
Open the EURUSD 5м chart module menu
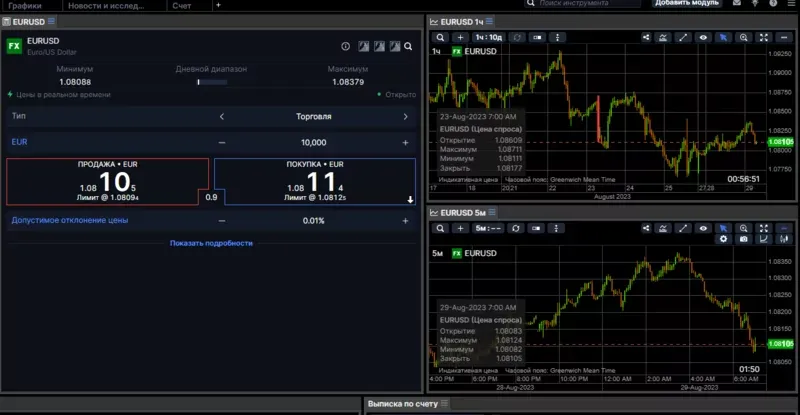pyautogui.click(x=492, y=212)
